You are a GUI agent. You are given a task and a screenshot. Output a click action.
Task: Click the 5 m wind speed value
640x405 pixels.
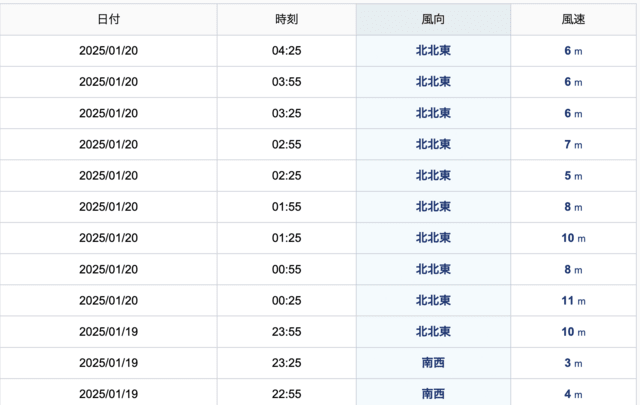click(573, 176)
